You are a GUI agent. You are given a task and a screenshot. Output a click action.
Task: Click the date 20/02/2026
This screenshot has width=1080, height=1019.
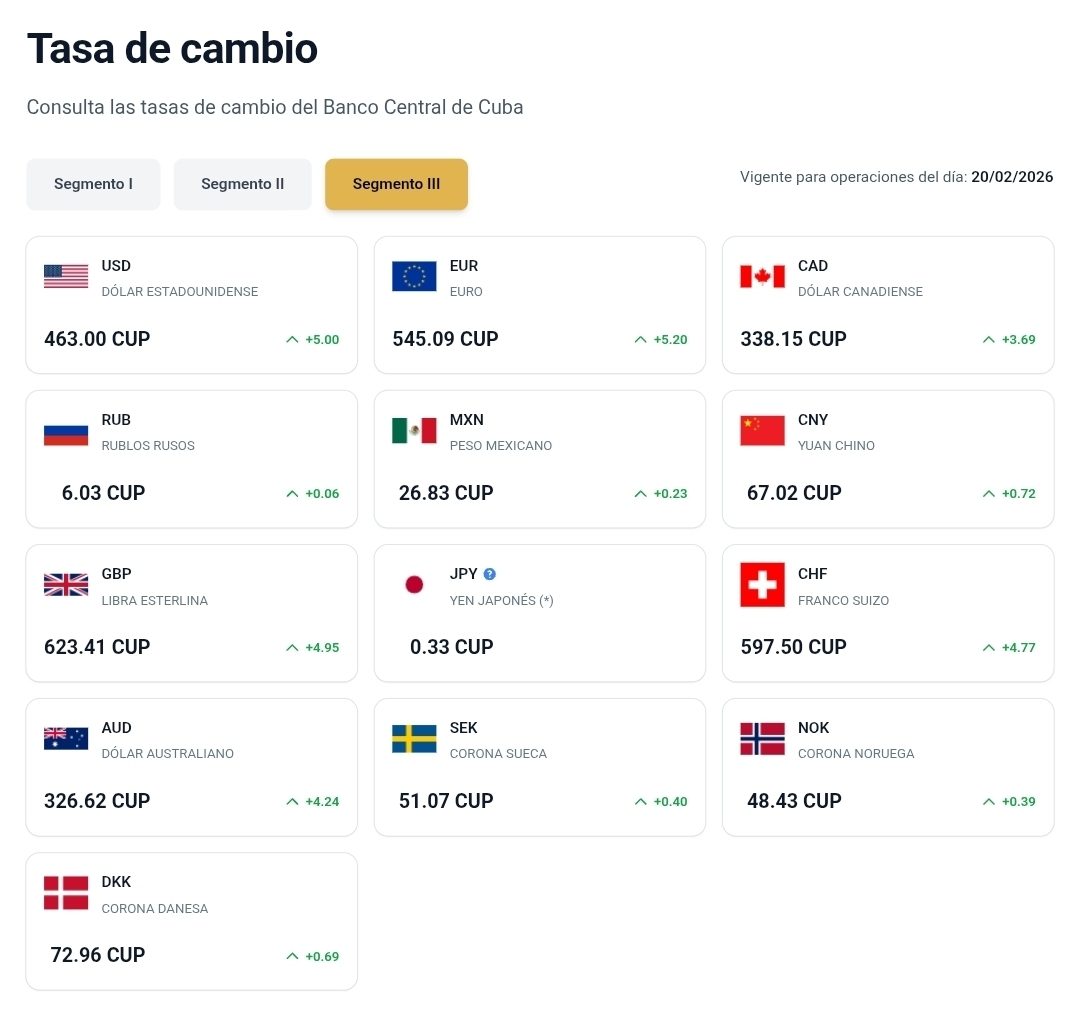pyautogui.click(x=1012, y=177)
